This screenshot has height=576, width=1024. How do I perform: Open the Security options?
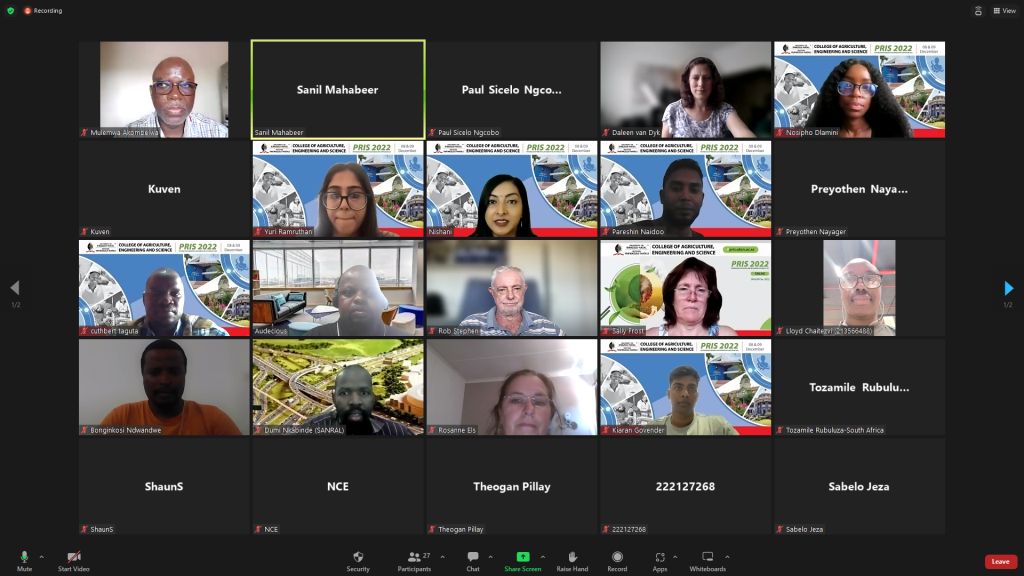(x=358, y=560)
